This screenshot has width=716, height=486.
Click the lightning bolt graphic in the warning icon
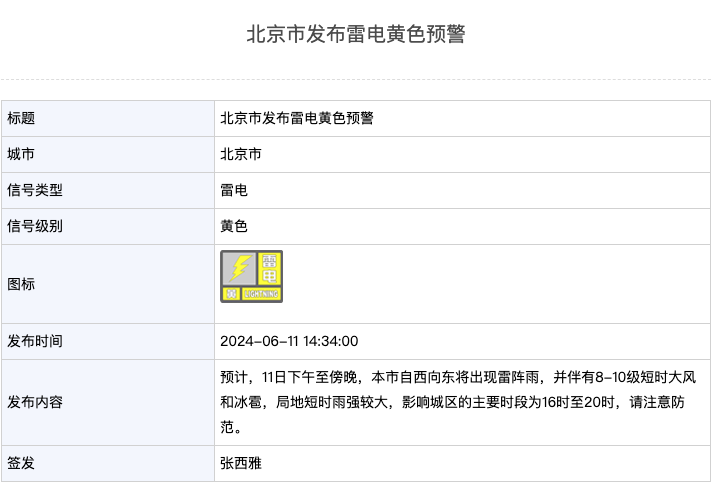[240, 268]
